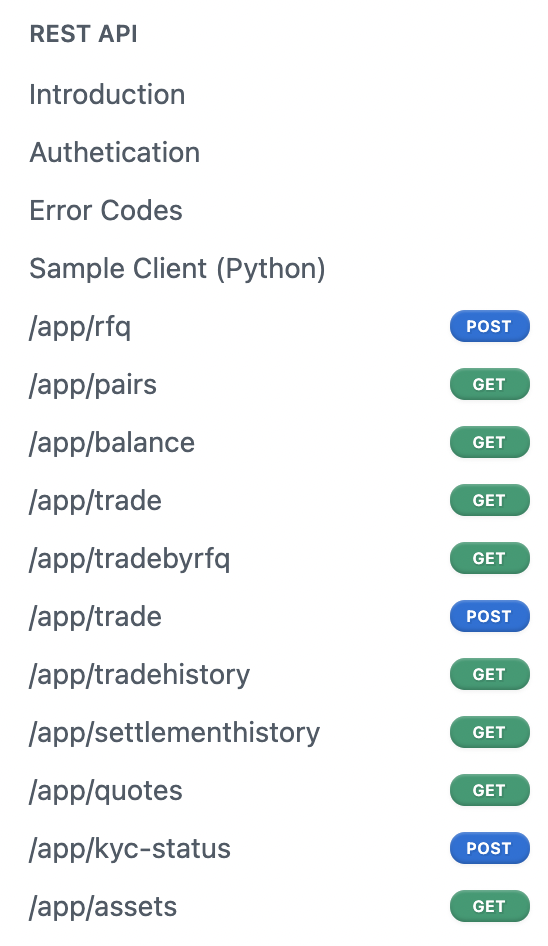Go to Error Codes documentation
This screenshot has height=946, width=548.
[106, 211]
